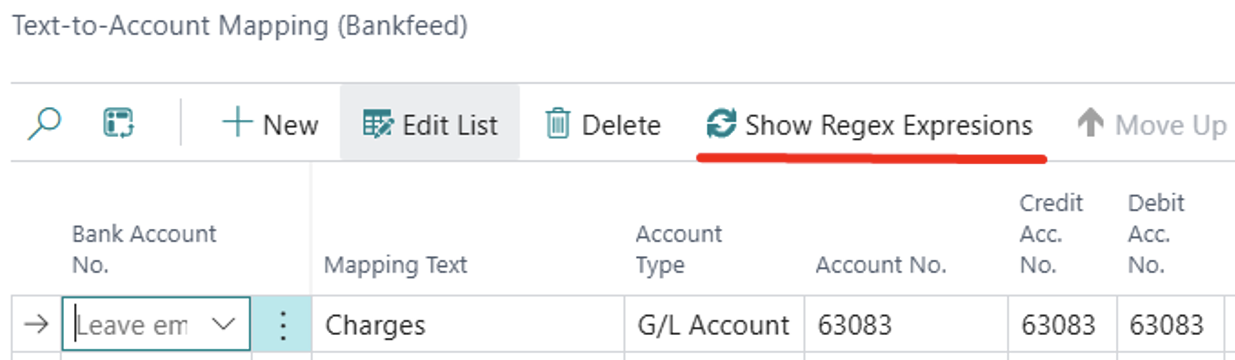Open the list analysis view icon
The image size is (1235, 360).
[x=119, y=124]
